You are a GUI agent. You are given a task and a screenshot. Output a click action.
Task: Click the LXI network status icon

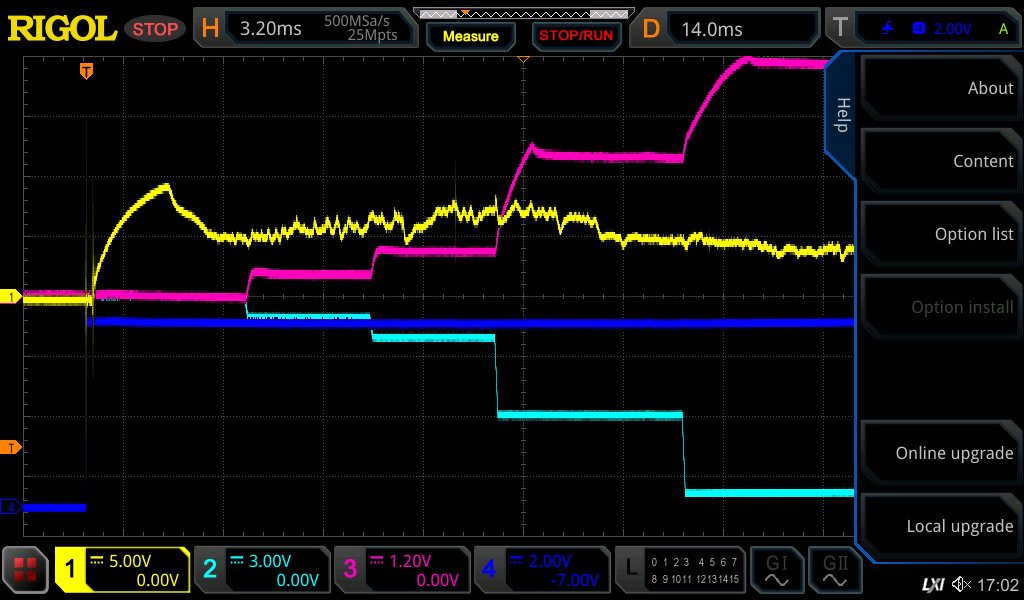932,583
